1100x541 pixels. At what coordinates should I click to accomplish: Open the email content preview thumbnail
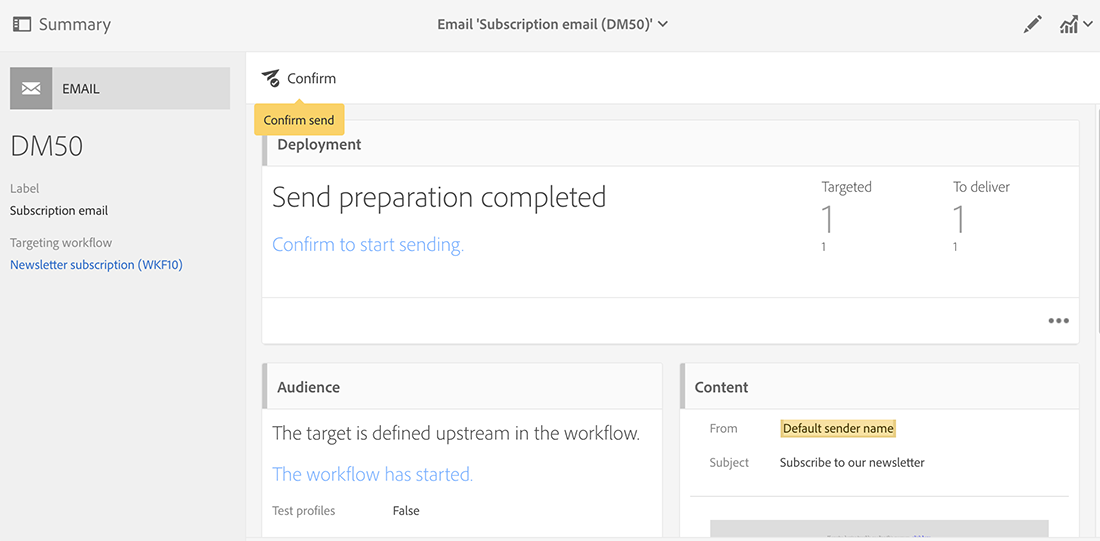pyautogui.click(x=879, y=529)
